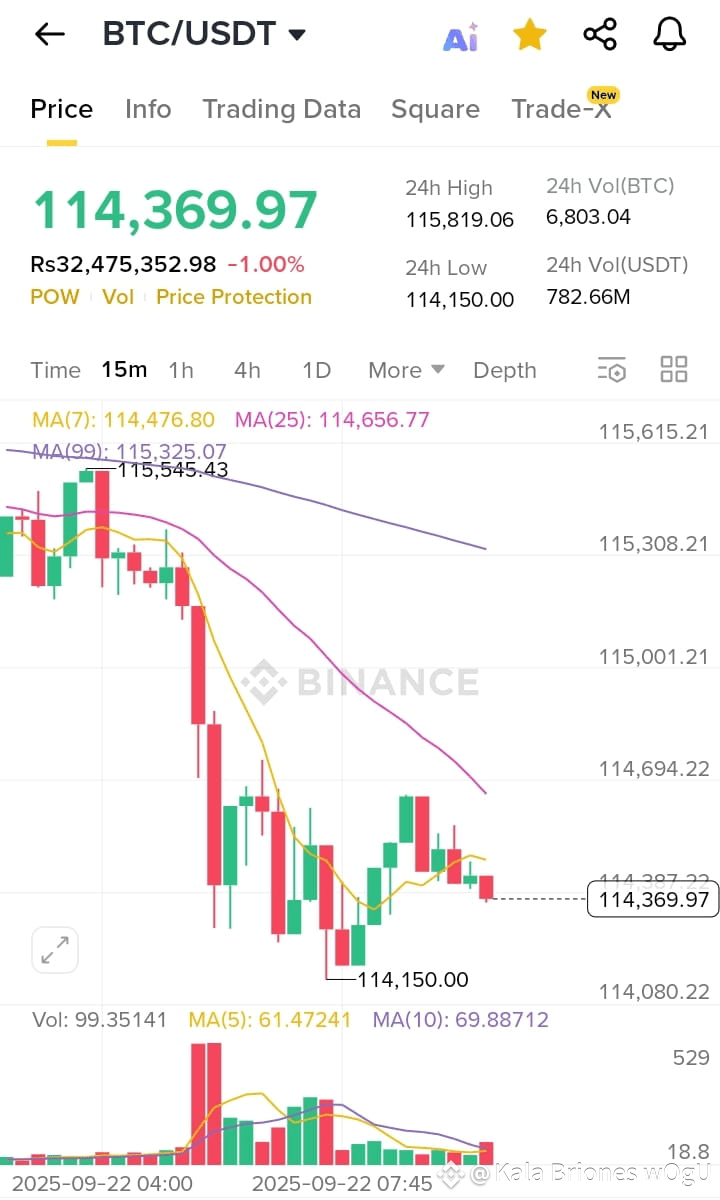Open the Depth chart view
Viewport: 720px width, 1200px height.
505,370
